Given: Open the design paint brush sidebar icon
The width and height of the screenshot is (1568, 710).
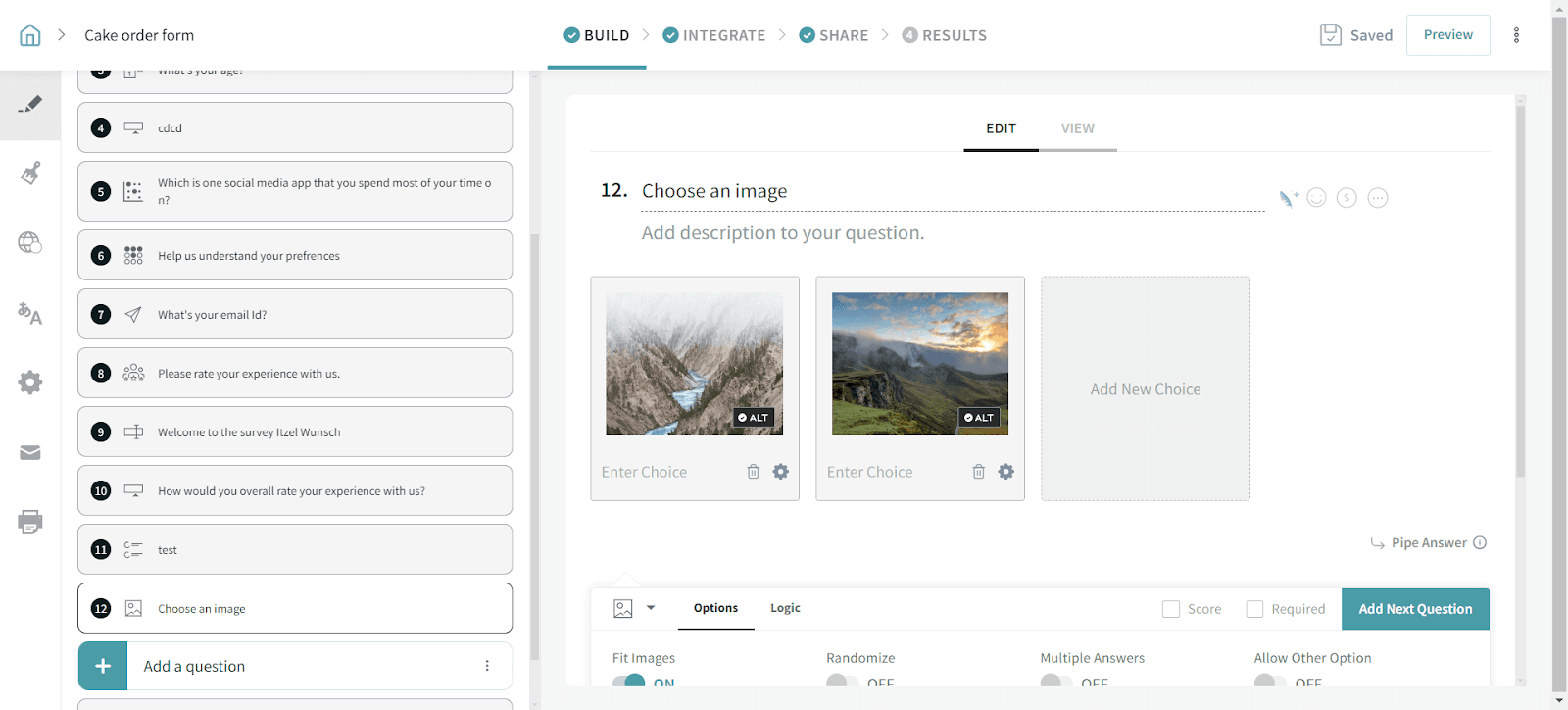Looking at the screenshot, I should point(30,174).
